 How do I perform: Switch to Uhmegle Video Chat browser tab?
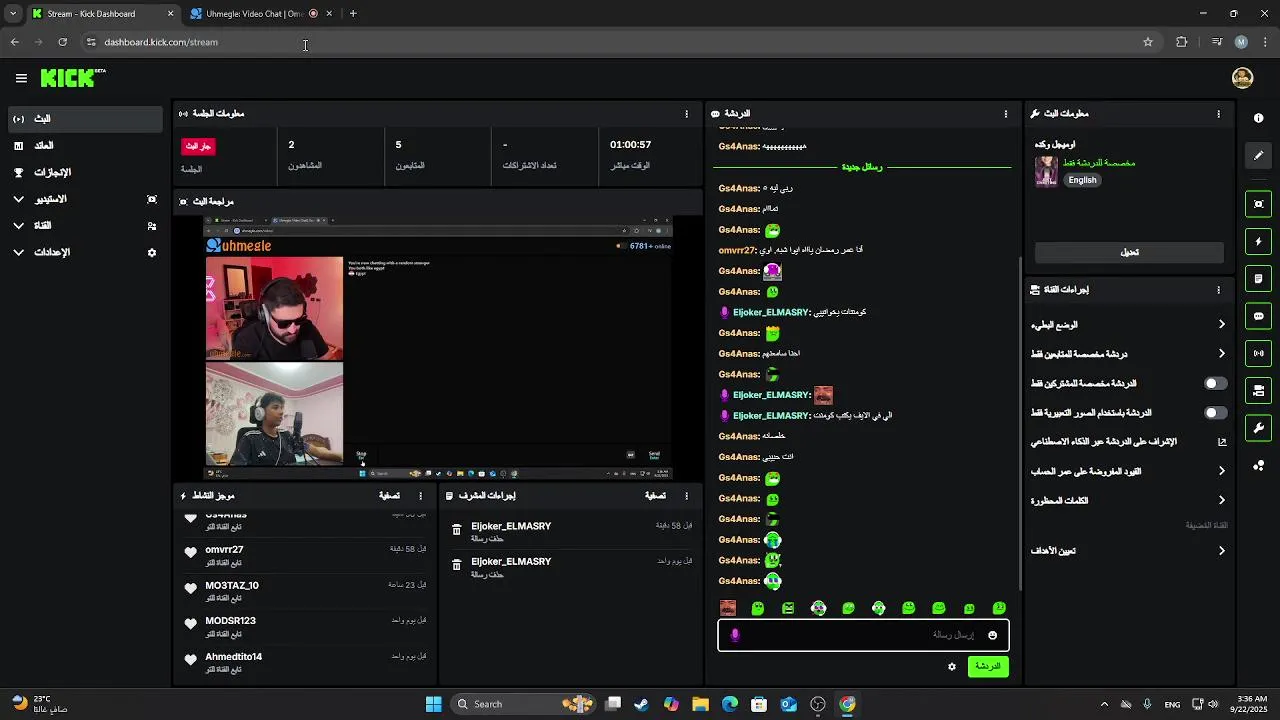click(x=262, y=14)
